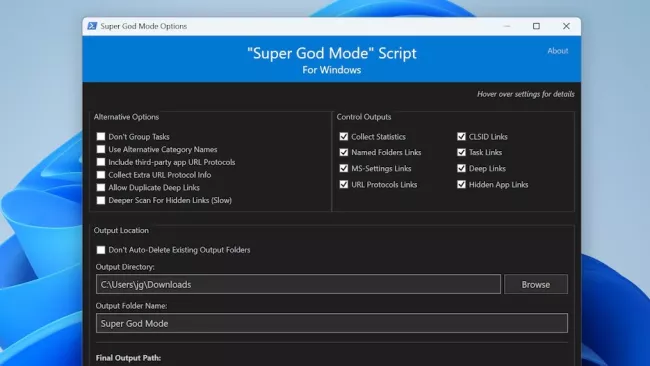Image resolution: width=650 pixels, height=366 pixels.
Task: Close the Super God Mode Options window
Action: pos(566,26)
